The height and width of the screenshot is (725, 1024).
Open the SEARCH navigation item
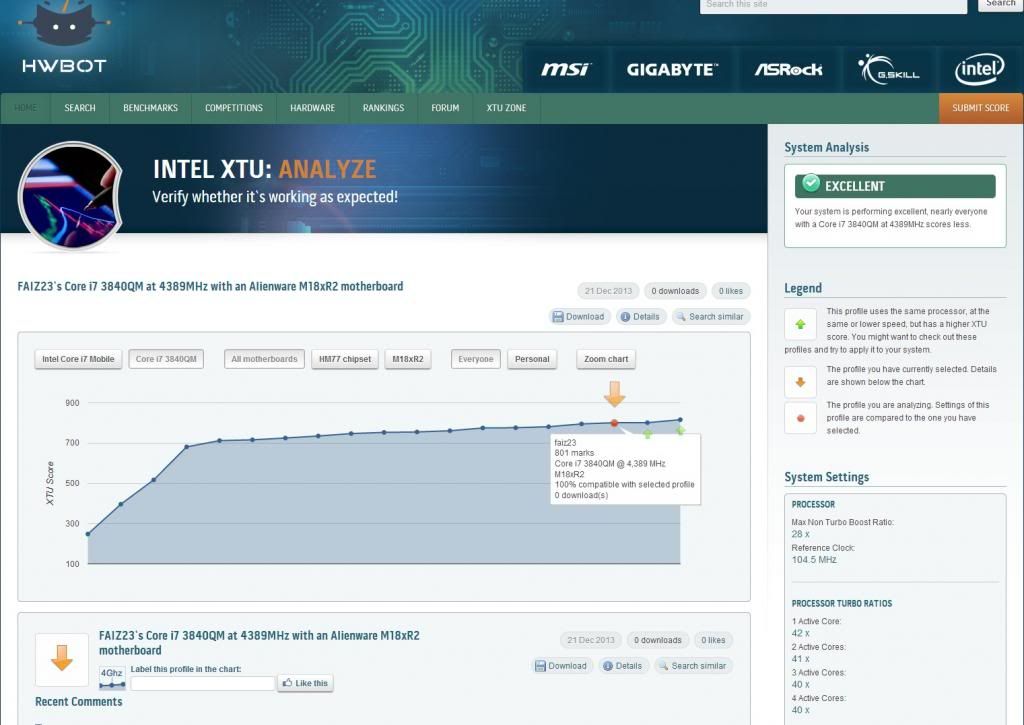point(80,108)
